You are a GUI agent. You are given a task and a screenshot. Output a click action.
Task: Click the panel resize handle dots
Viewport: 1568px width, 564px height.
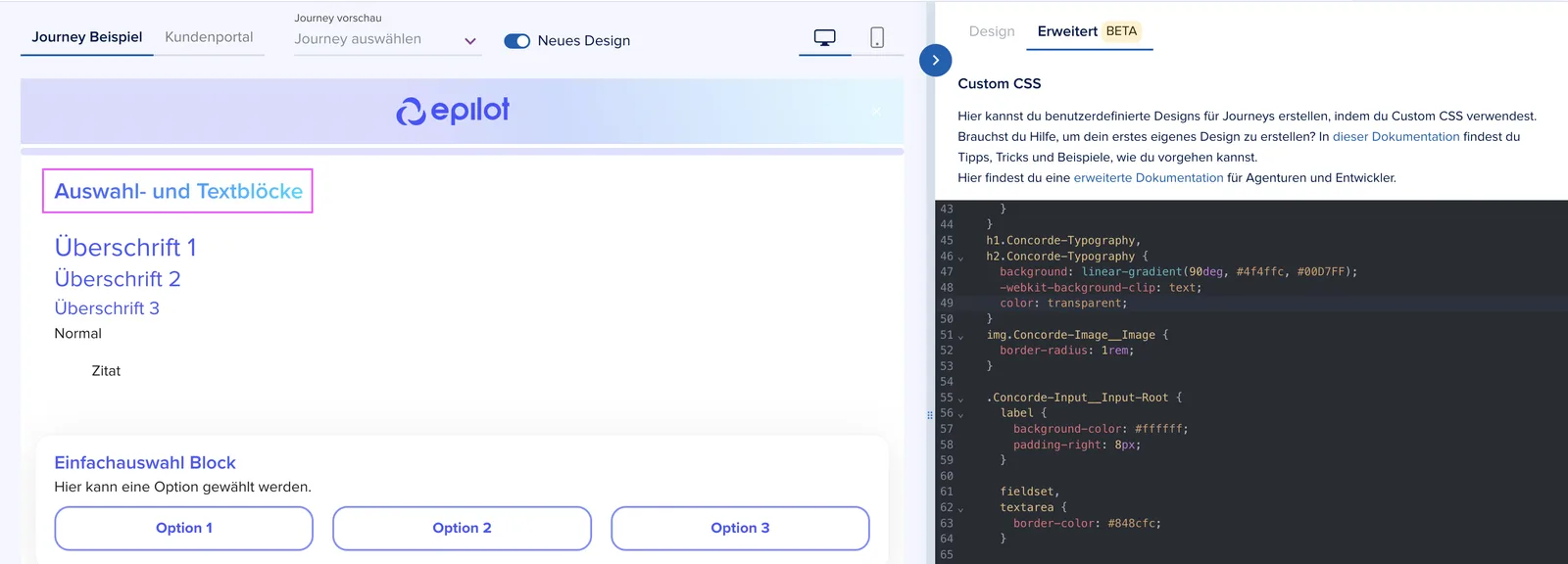930,415
